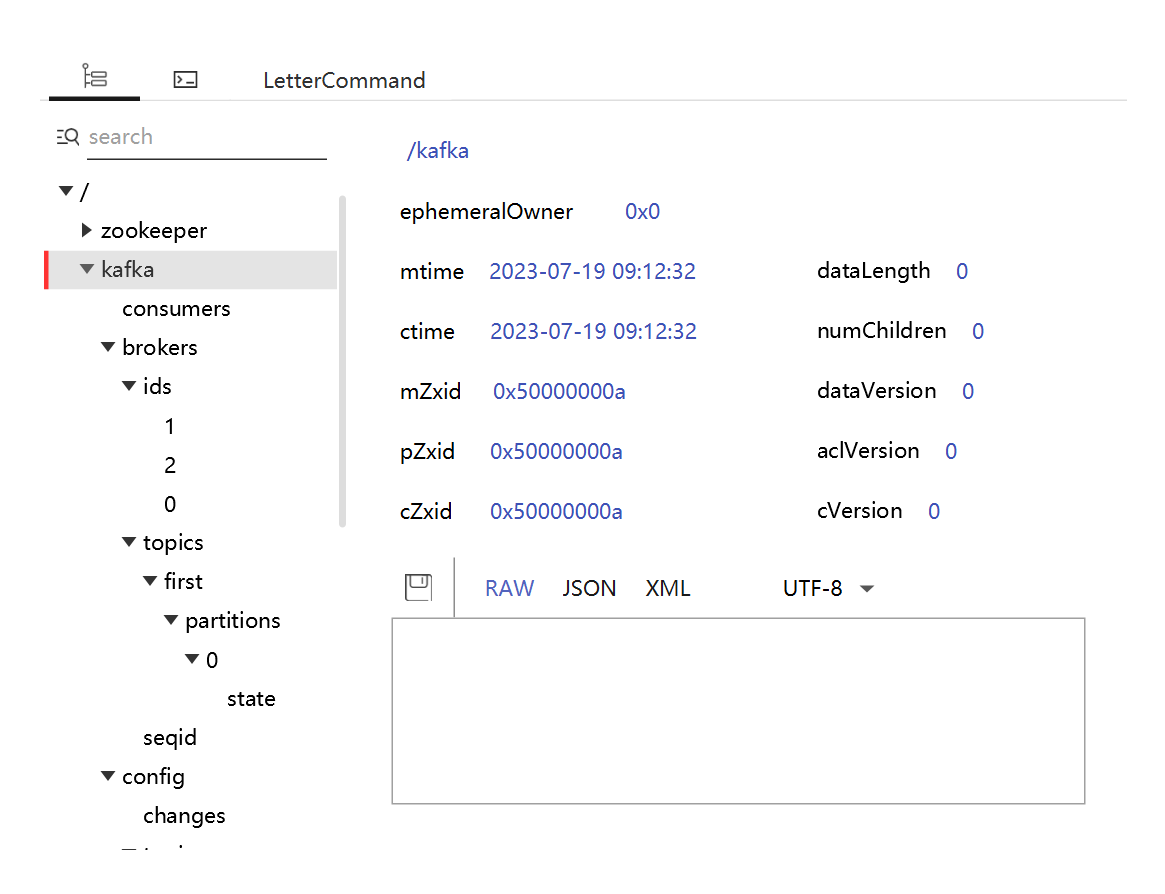Click the tree panel vertical scrollbar

342,361
